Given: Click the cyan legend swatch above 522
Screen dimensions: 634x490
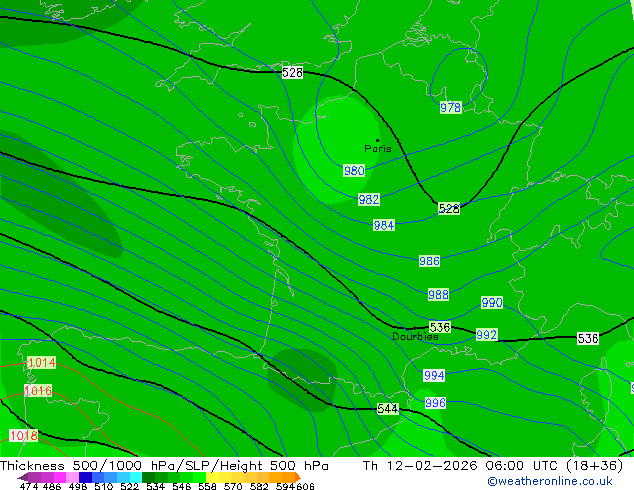Looking at the screenshot, I should point(136,477).
